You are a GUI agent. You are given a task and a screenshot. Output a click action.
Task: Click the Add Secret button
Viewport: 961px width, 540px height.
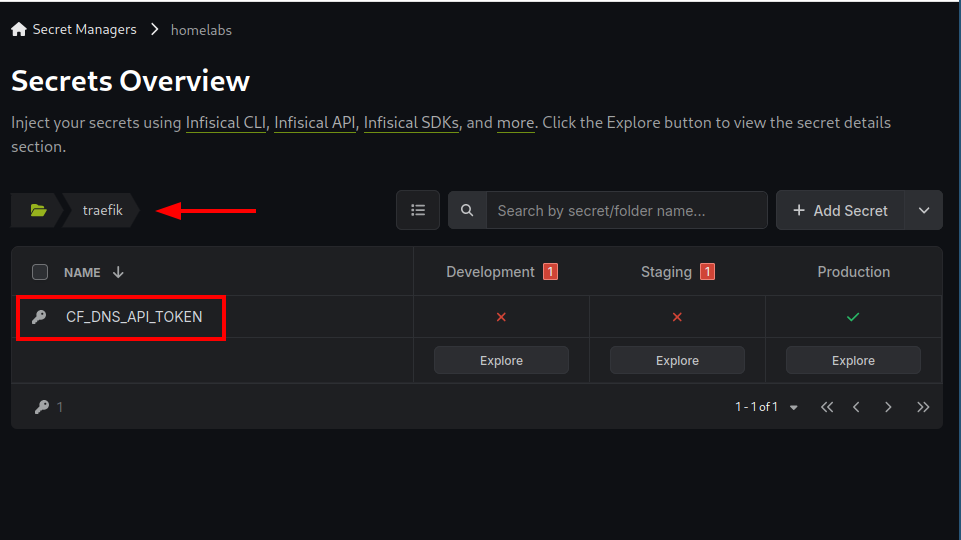[x=840, y=210]
